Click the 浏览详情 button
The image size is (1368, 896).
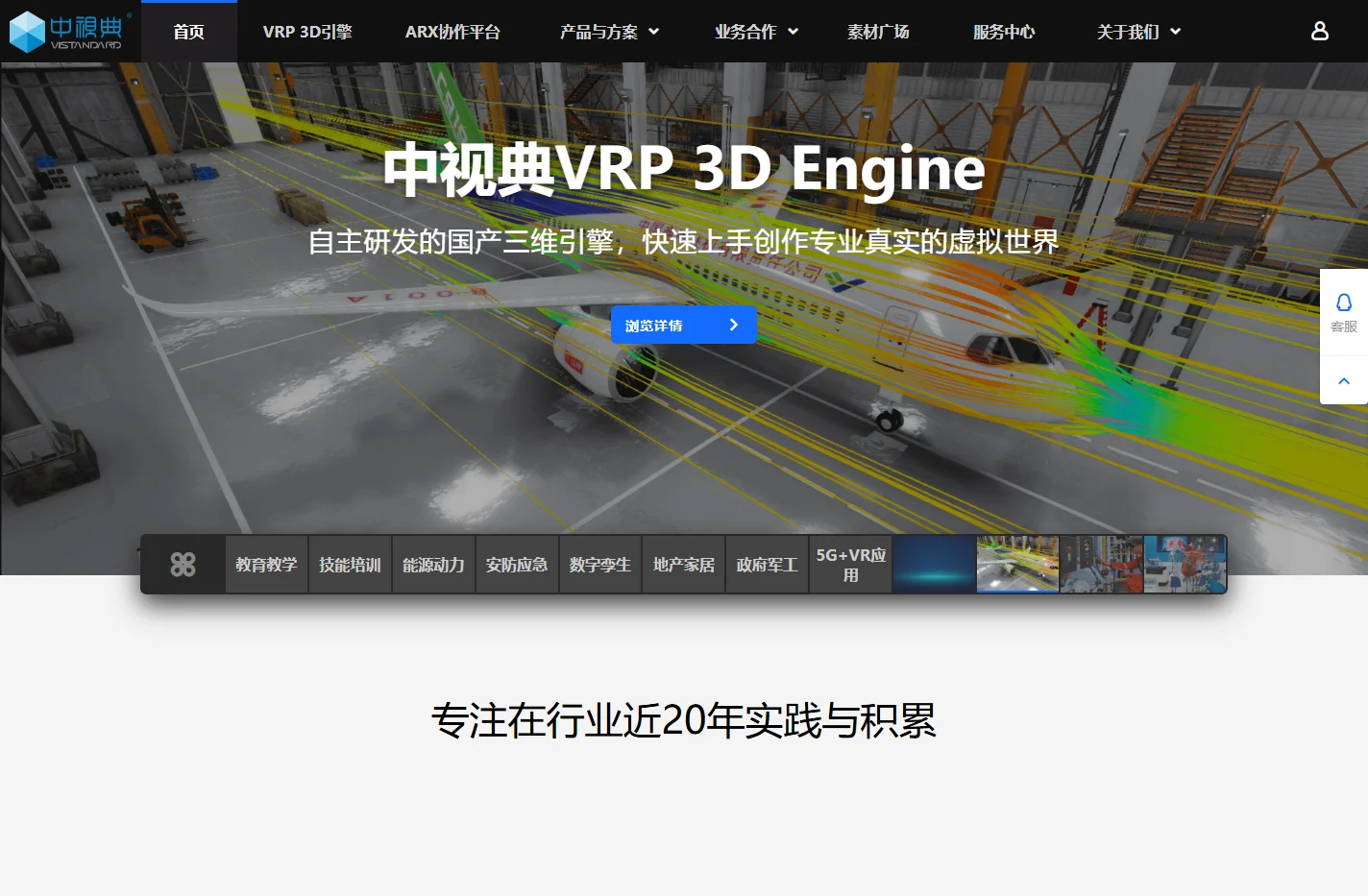point(684,325)
